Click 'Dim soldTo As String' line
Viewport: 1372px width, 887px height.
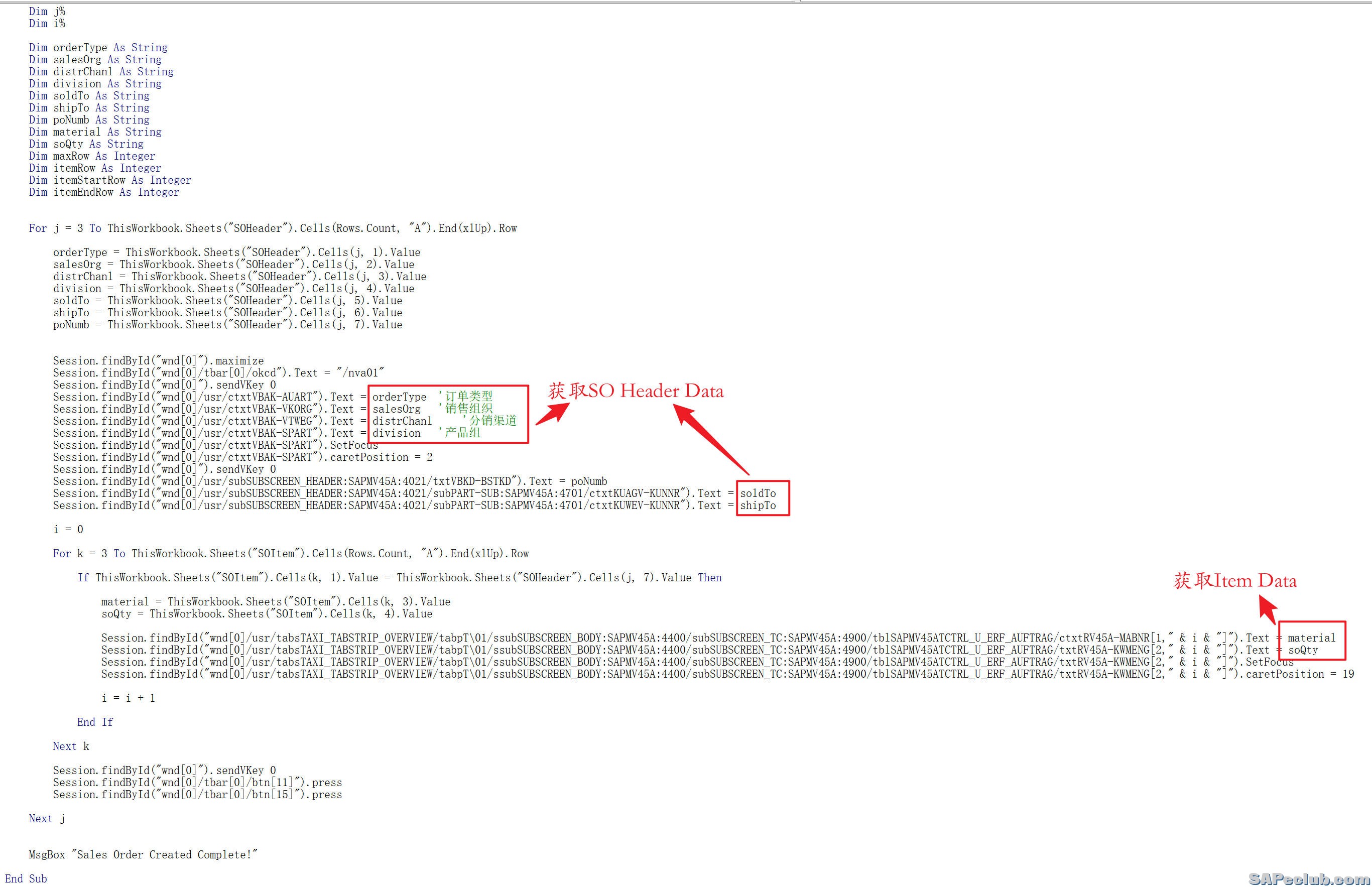[x=89, y=96]
